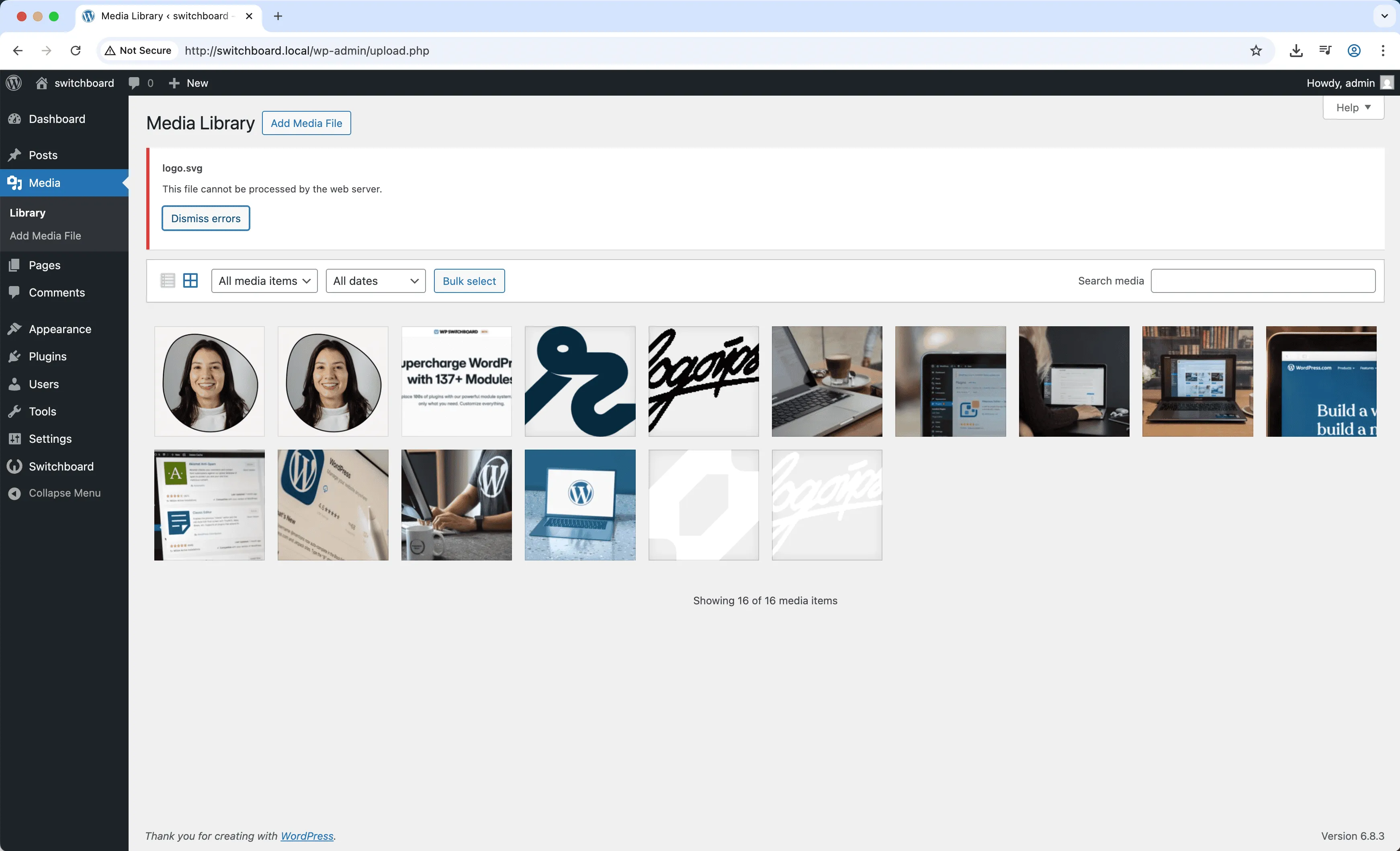Open the New menu in the admin bar

tap(188, 83)
